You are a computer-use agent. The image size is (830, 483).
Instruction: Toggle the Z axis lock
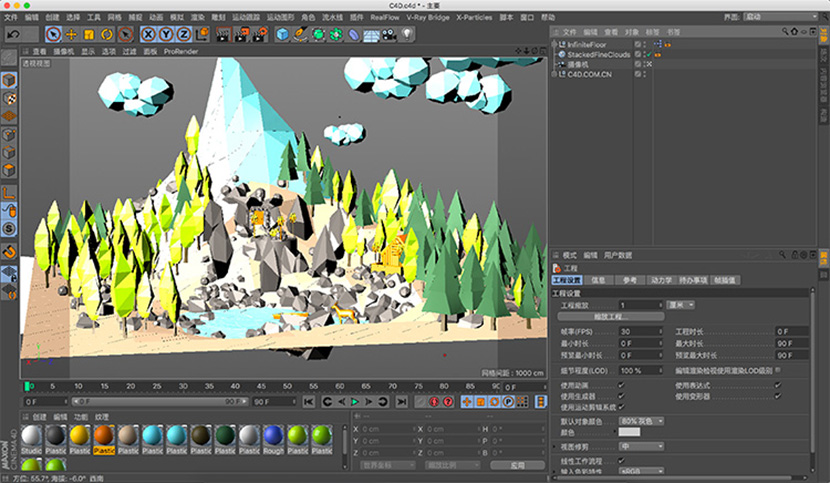tap(184, 34)
